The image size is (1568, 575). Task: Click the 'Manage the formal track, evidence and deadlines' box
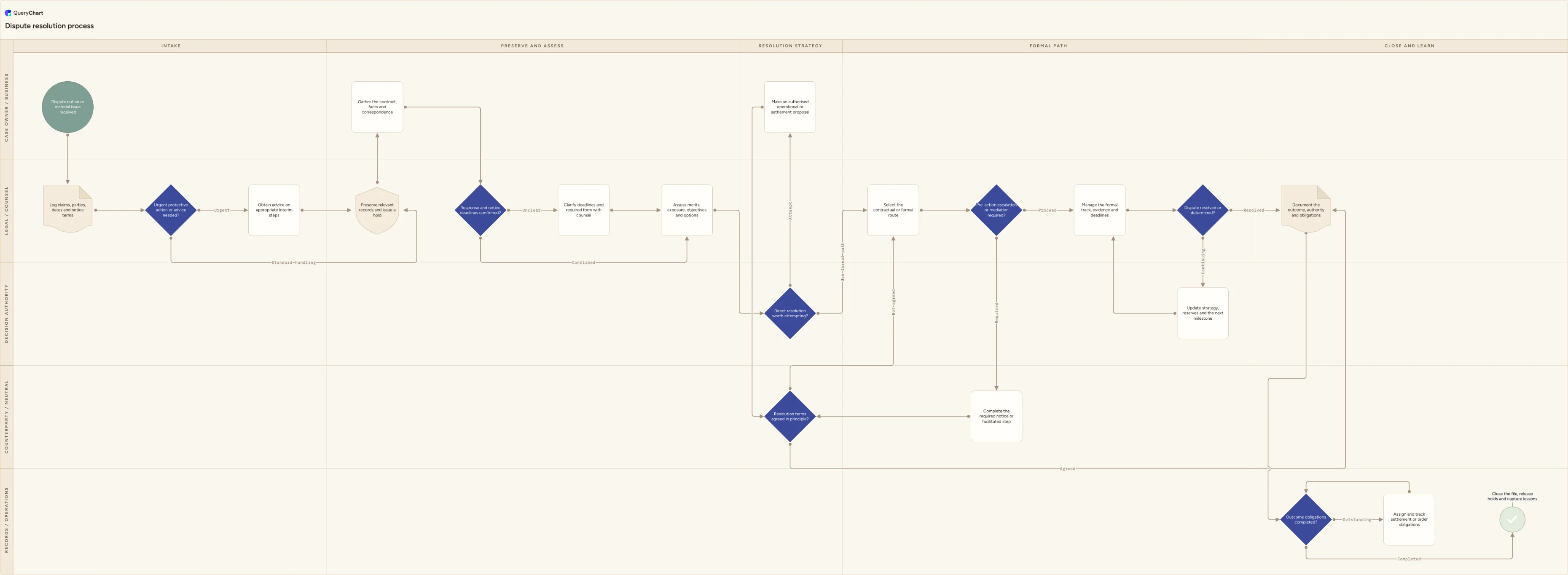pyautogui.click(x=1099, y=210)
